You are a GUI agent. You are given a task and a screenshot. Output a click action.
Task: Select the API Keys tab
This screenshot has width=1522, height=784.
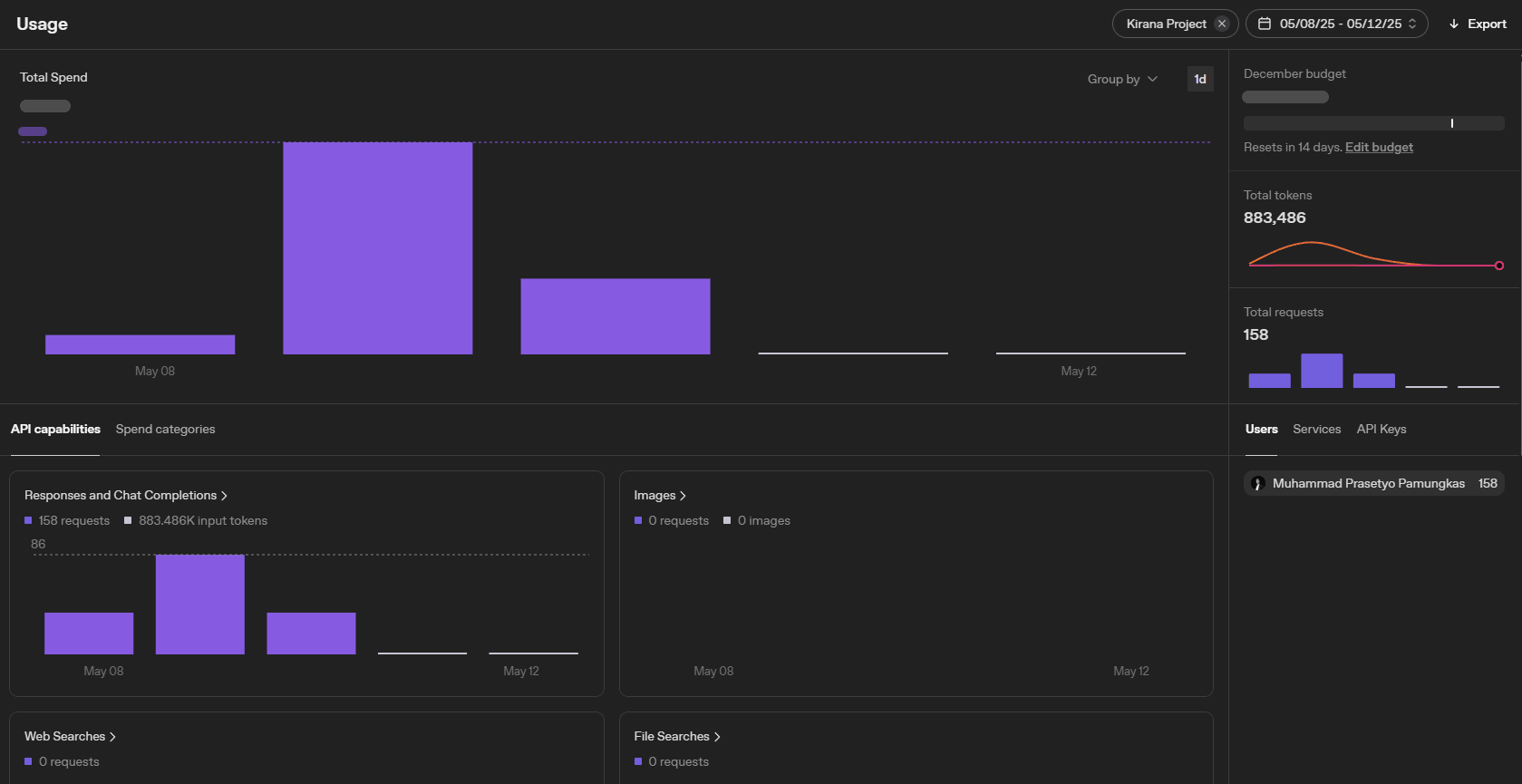click(x=1381, y=429)
